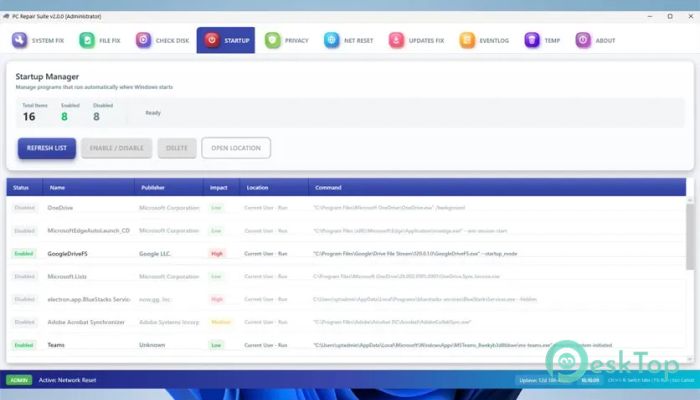Click the Total Items count 16
This screenshot has width=700, height=400.
pyautogui.click(x=29, y=117)
